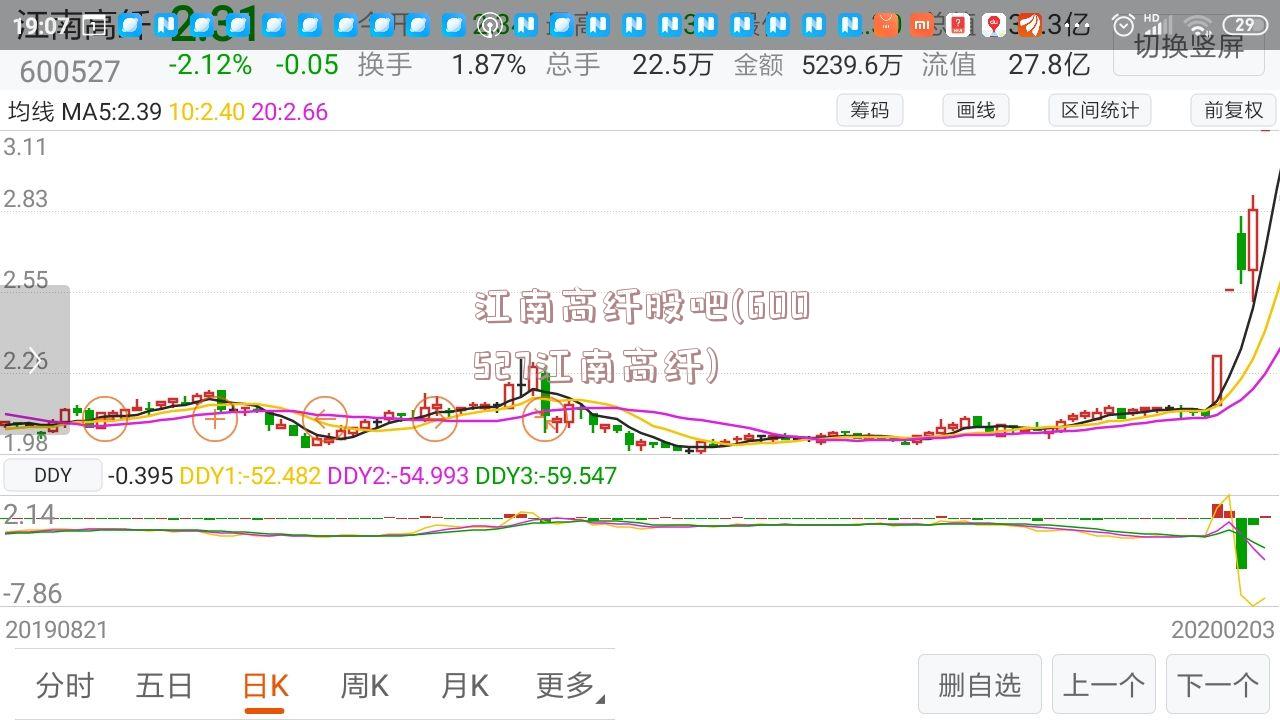Viewport: 1280px width, 720px height.
Task: Select the 日K tab
Action: [265, 685]
